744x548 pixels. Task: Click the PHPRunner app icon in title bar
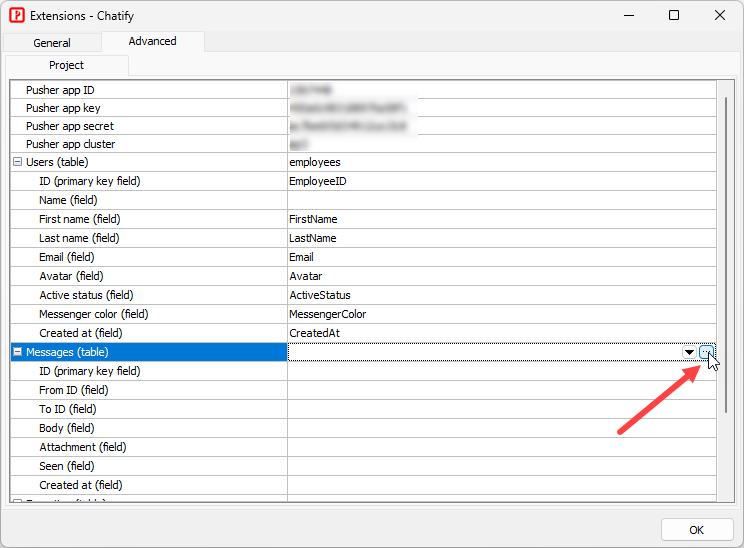click(17, 15)
